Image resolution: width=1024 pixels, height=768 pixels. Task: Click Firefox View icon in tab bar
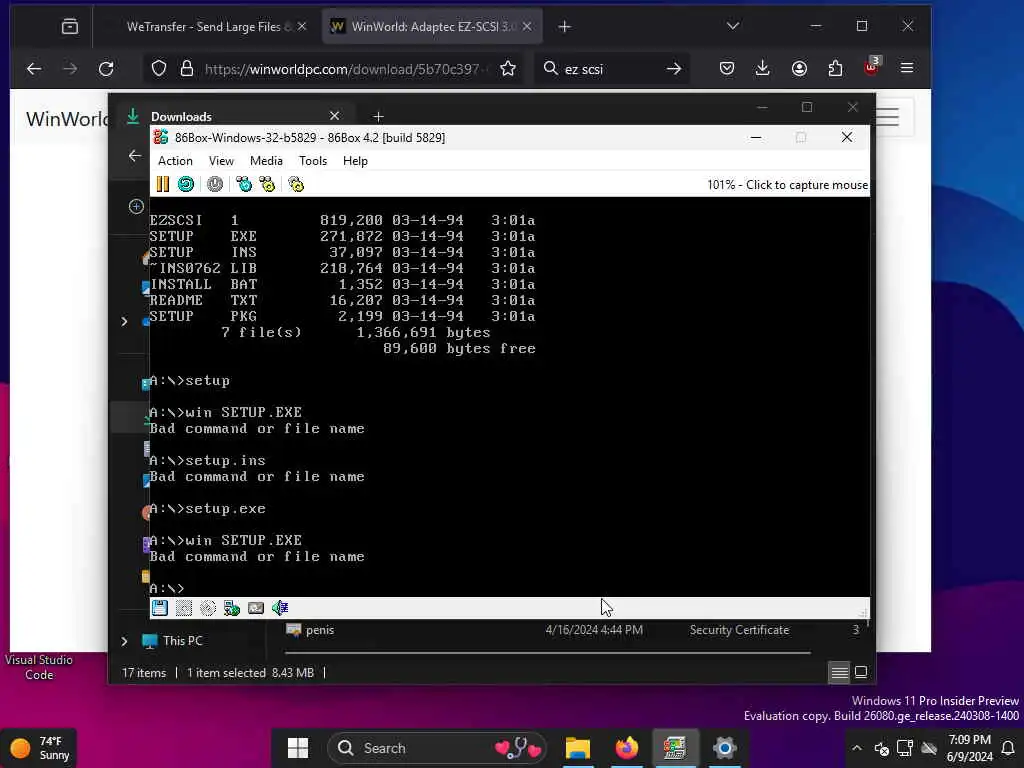click(70, 27)
